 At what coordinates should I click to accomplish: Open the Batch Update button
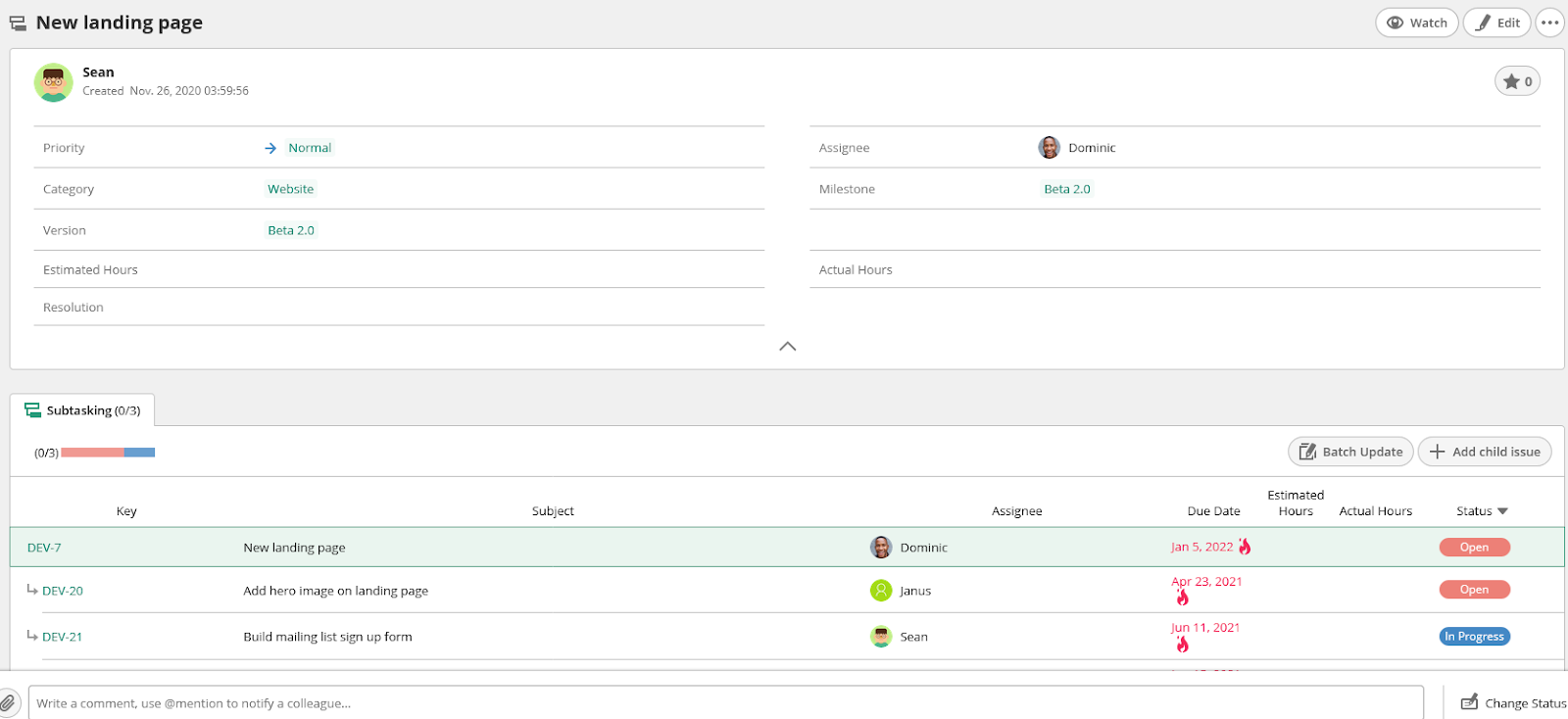tap(1349, 452)
